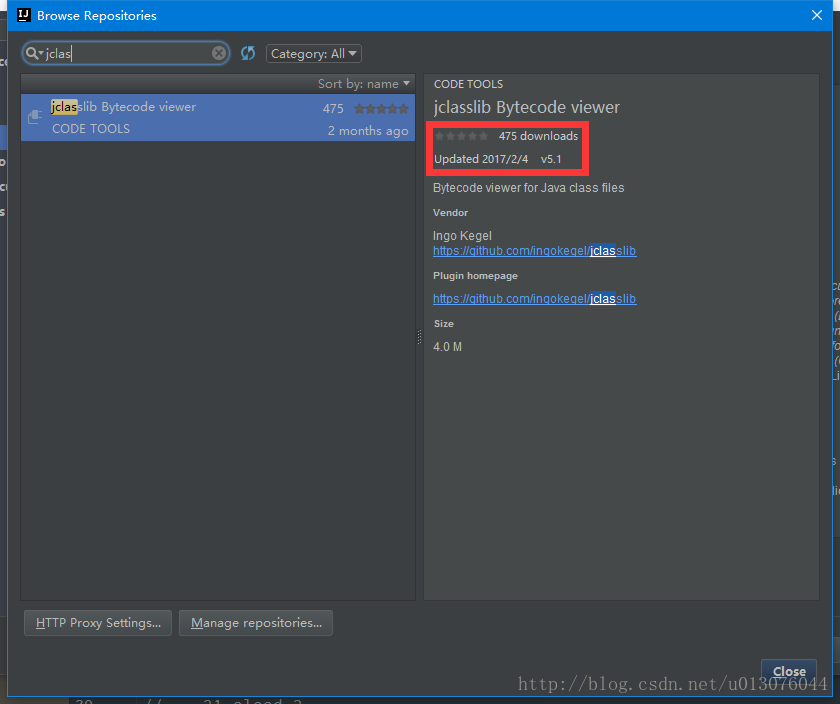The width and height of the screenshot is (840, 704).
Task: Click the CODE TOOLS label in list row
Action: click(x=91, y=129)
